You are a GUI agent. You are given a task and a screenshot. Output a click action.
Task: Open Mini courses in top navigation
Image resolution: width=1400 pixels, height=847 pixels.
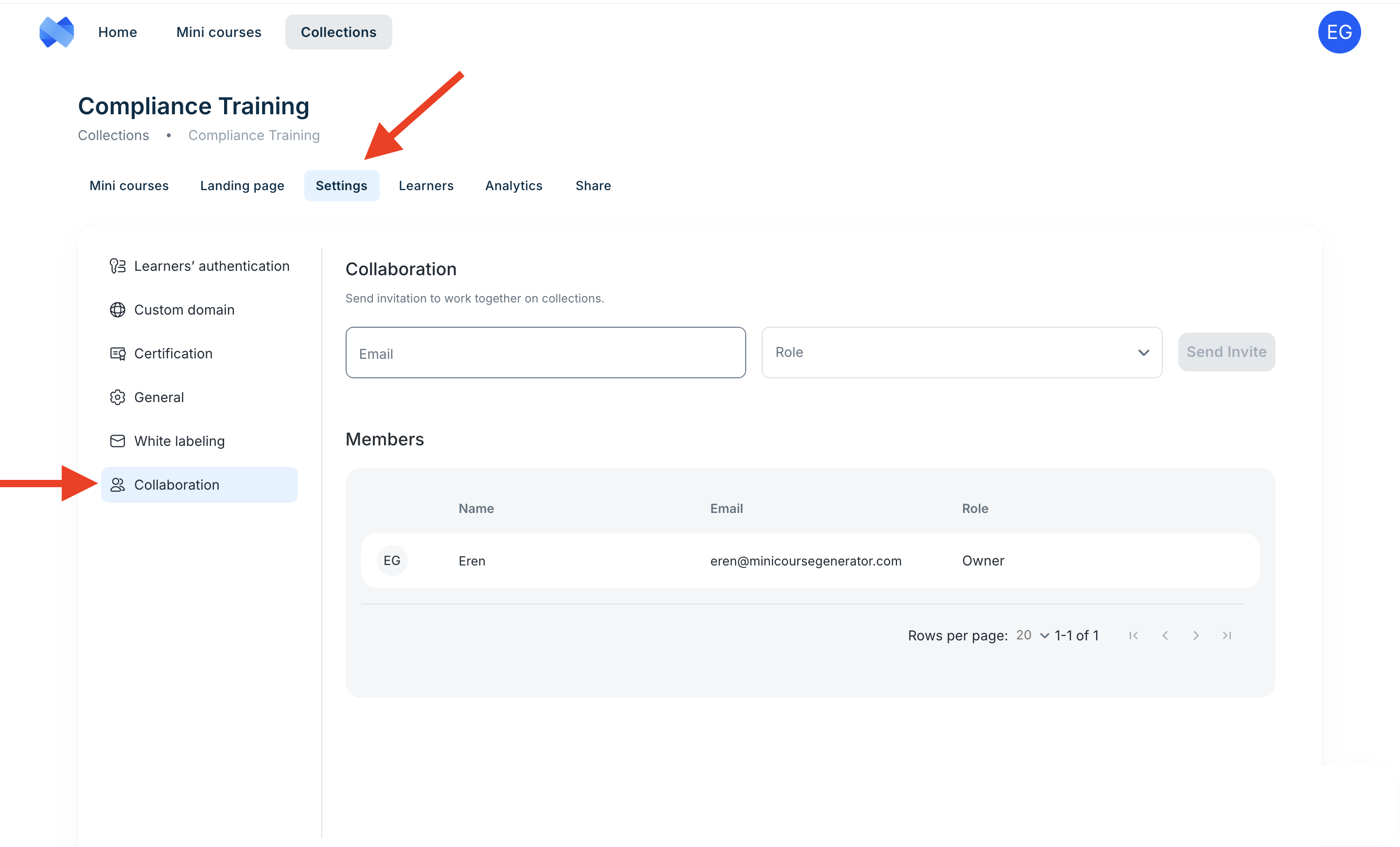click(x=219, y=33)
